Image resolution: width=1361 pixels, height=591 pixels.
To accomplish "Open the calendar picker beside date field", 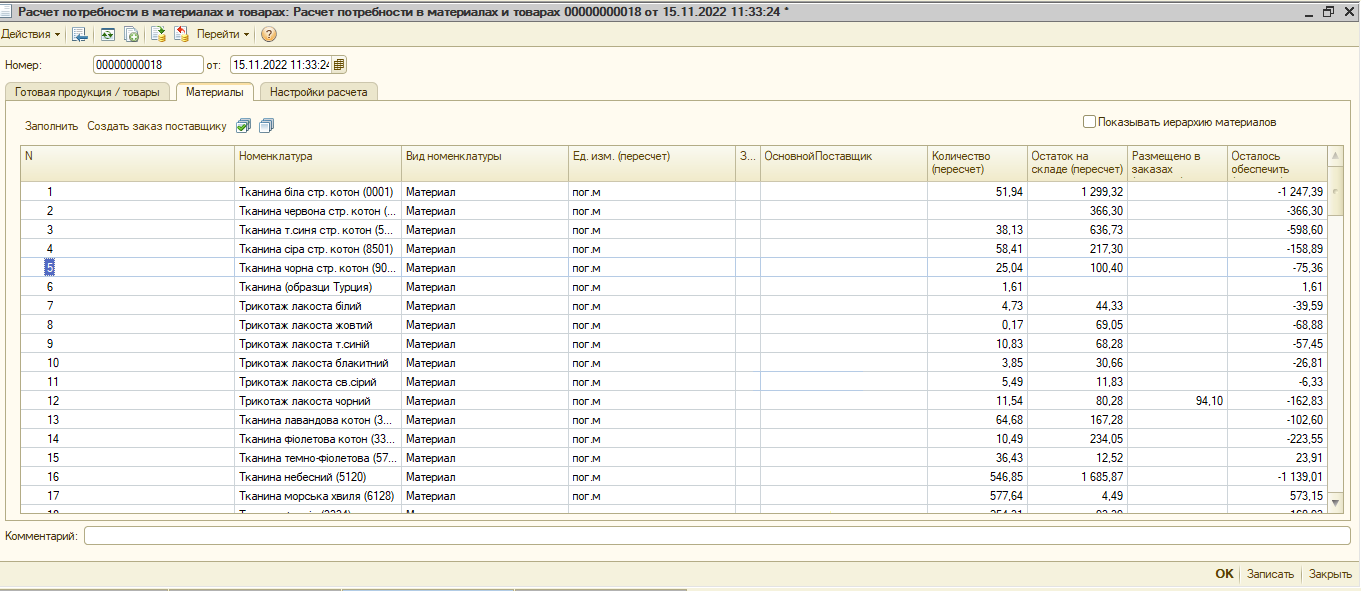I will [x=339, y=65].
